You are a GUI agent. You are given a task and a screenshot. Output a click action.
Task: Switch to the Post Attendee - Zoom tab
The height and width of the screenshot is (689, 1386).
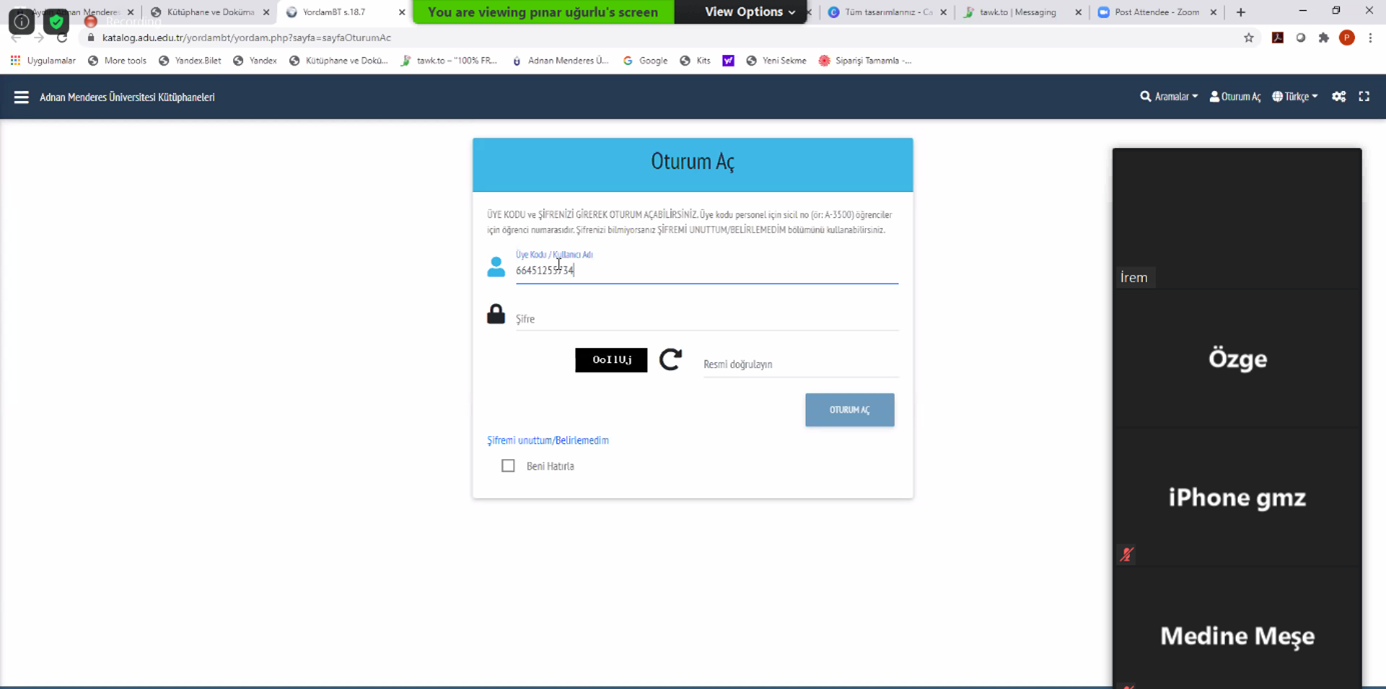click(x=1157, y=12)
